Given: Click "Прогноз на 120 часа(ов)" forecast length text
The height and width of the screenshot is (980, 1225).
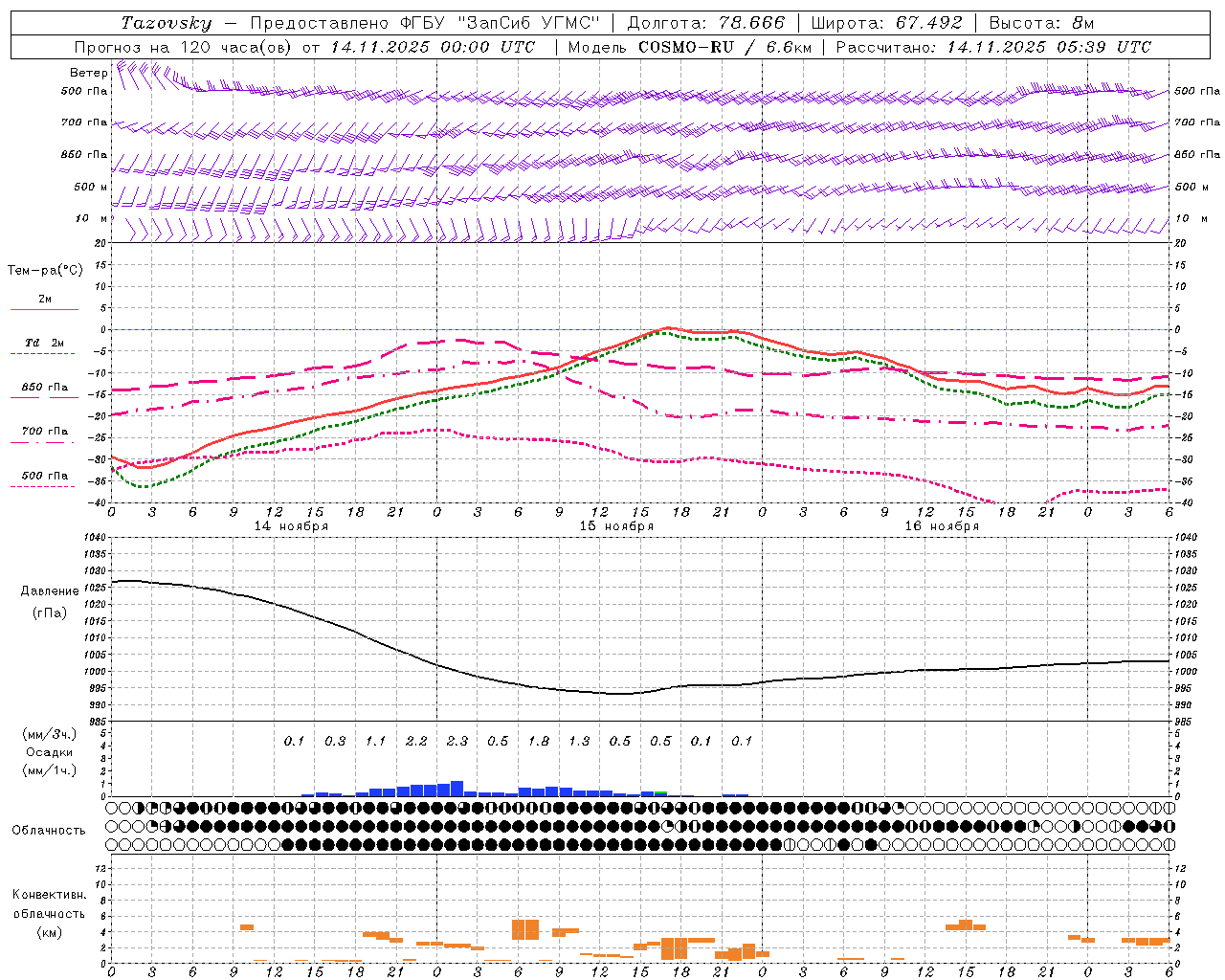Looking at the screenshot, I should (x=184, y=47).
